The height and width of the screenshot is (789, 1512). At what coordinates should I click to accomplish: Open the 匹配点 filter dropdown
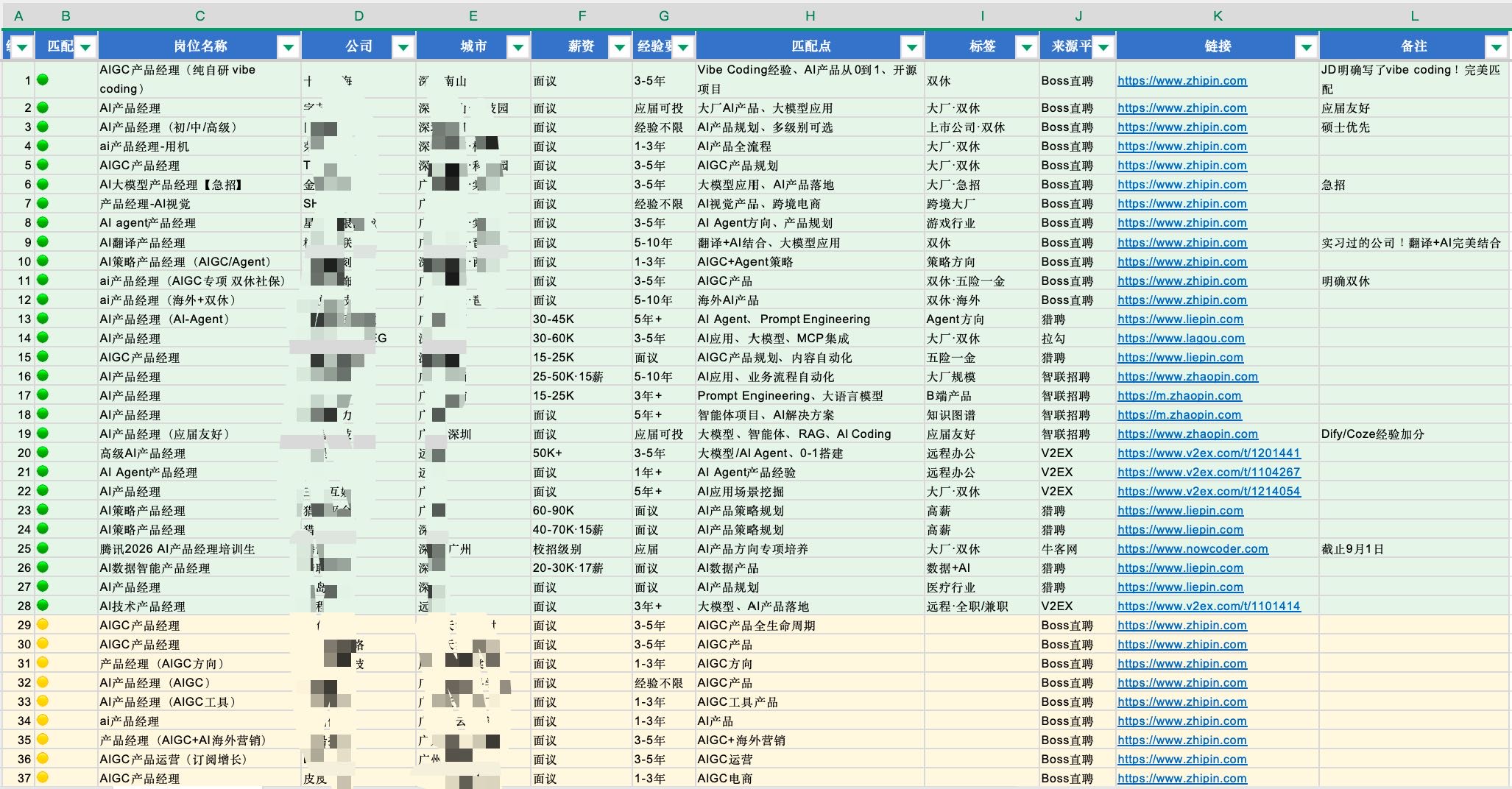pos(912,48)
